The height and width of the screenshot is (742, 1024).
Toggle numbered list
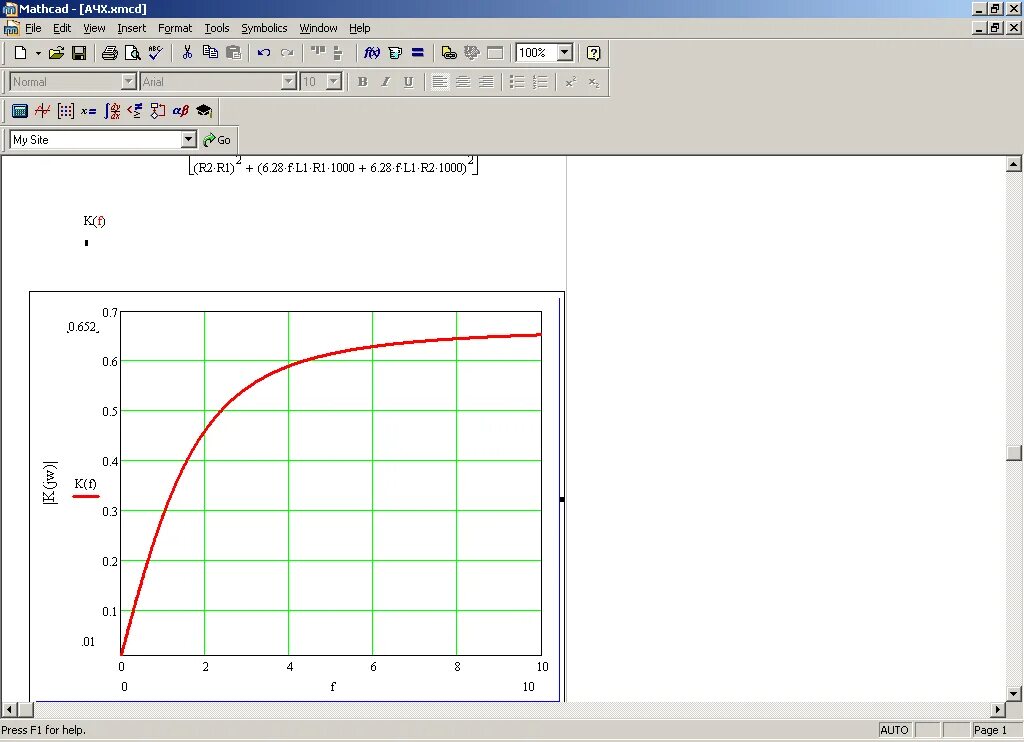539,82
